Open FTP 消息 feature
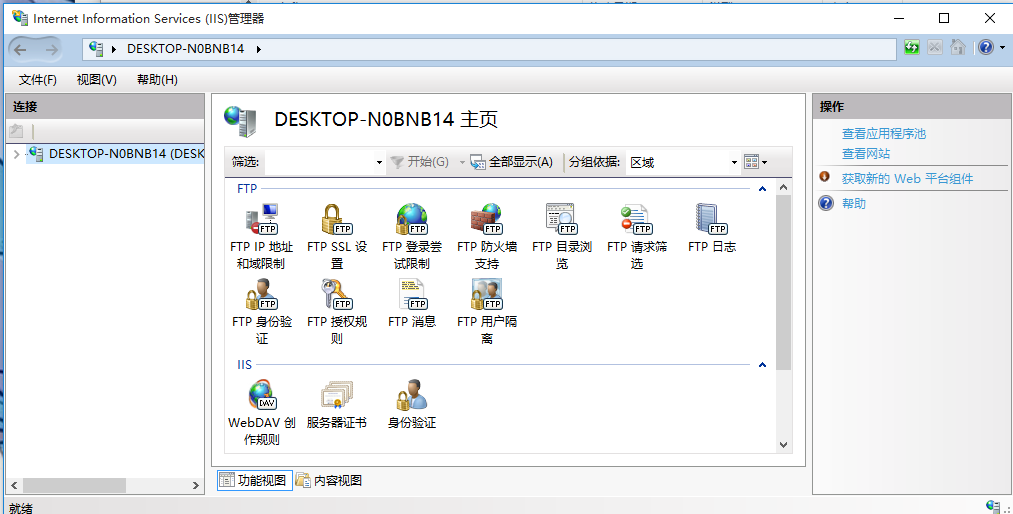This screenshot has width=1013, height=514. coord(412,303)
